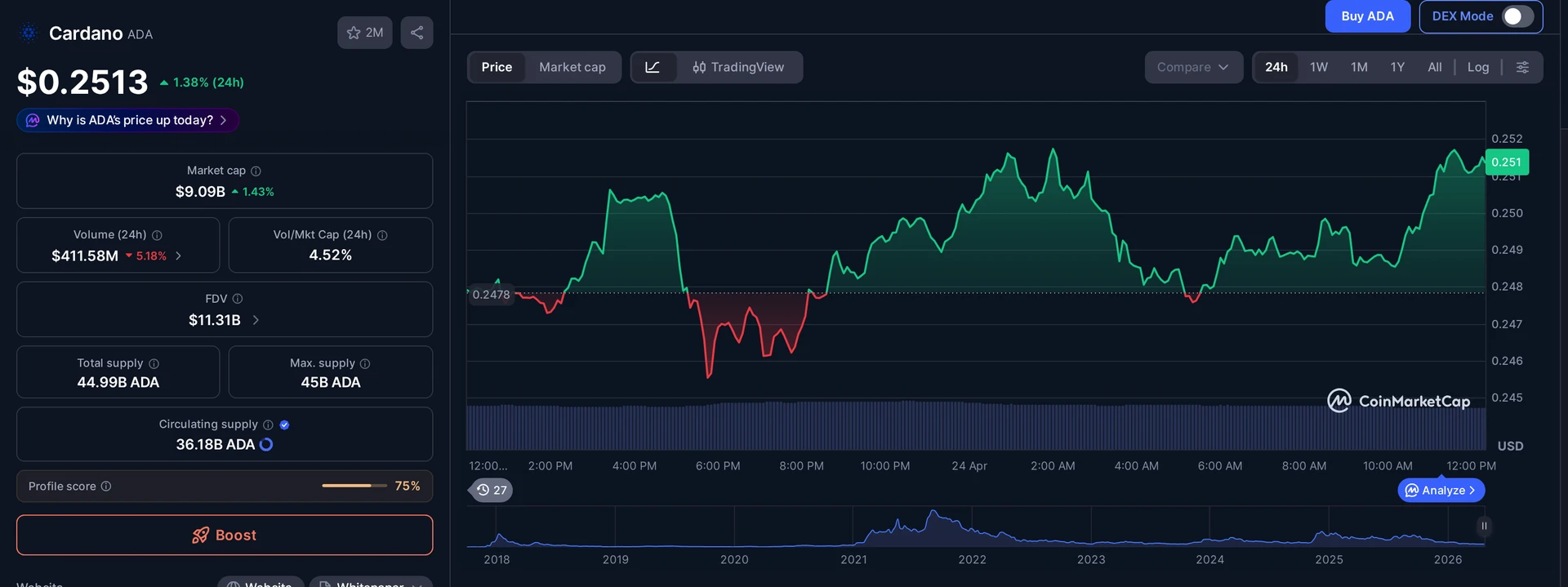
Task: Switch to the Price tab
Action: click(497, 67)
